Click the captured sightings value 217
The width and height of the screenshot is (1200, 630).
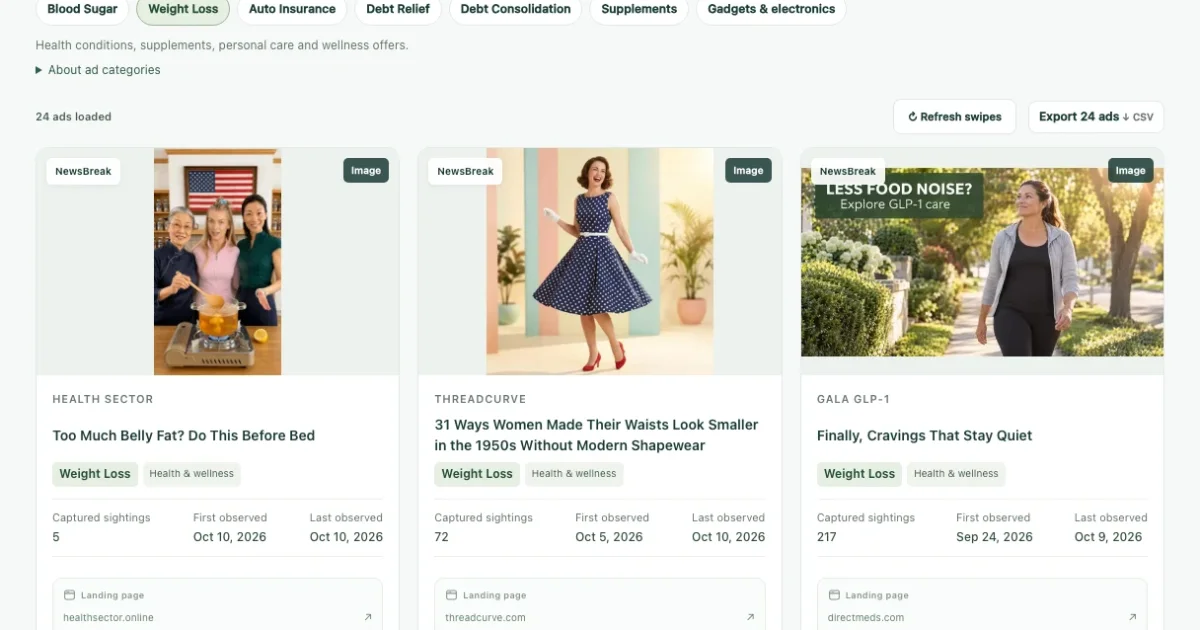point(826,537)
